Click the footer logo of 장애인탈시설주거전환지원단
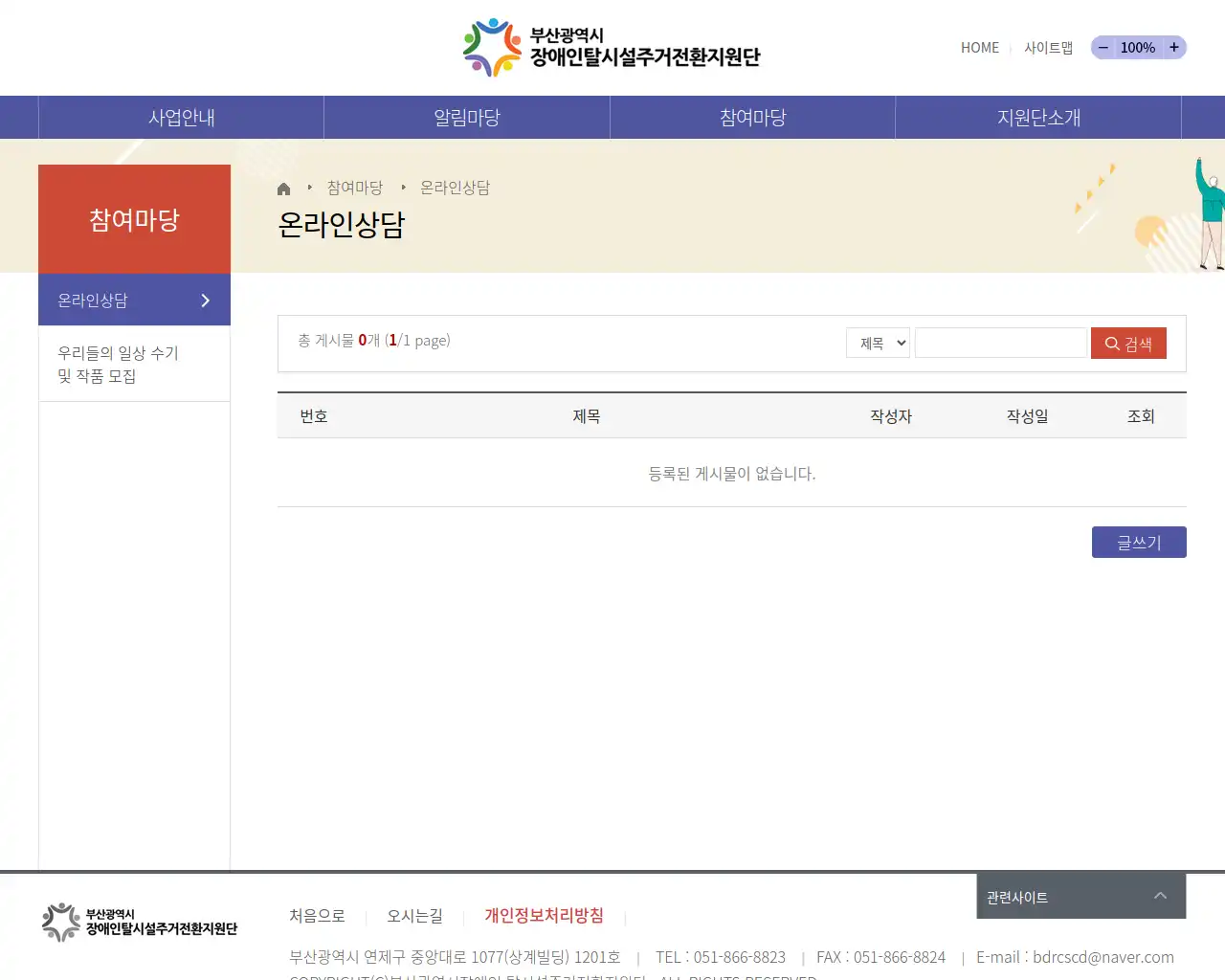 [x=140, y=923]
